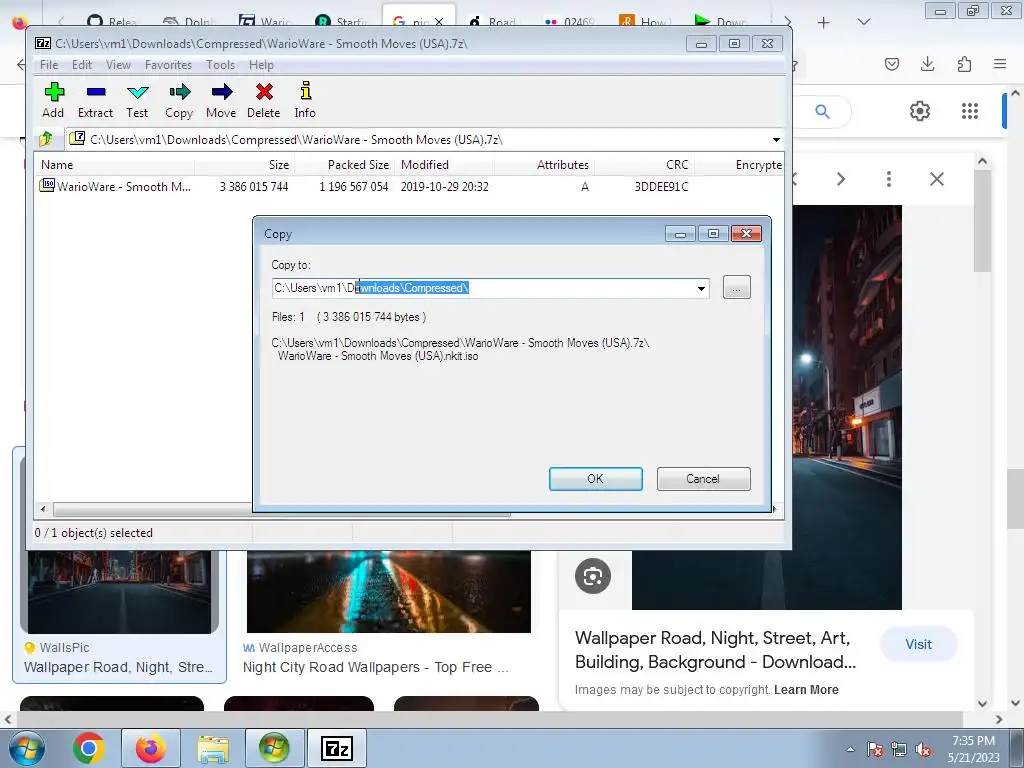The height and width of the screenshot is (768, 1024).
Task: Close the Google image preview panel
Action: tap(936, 179)
